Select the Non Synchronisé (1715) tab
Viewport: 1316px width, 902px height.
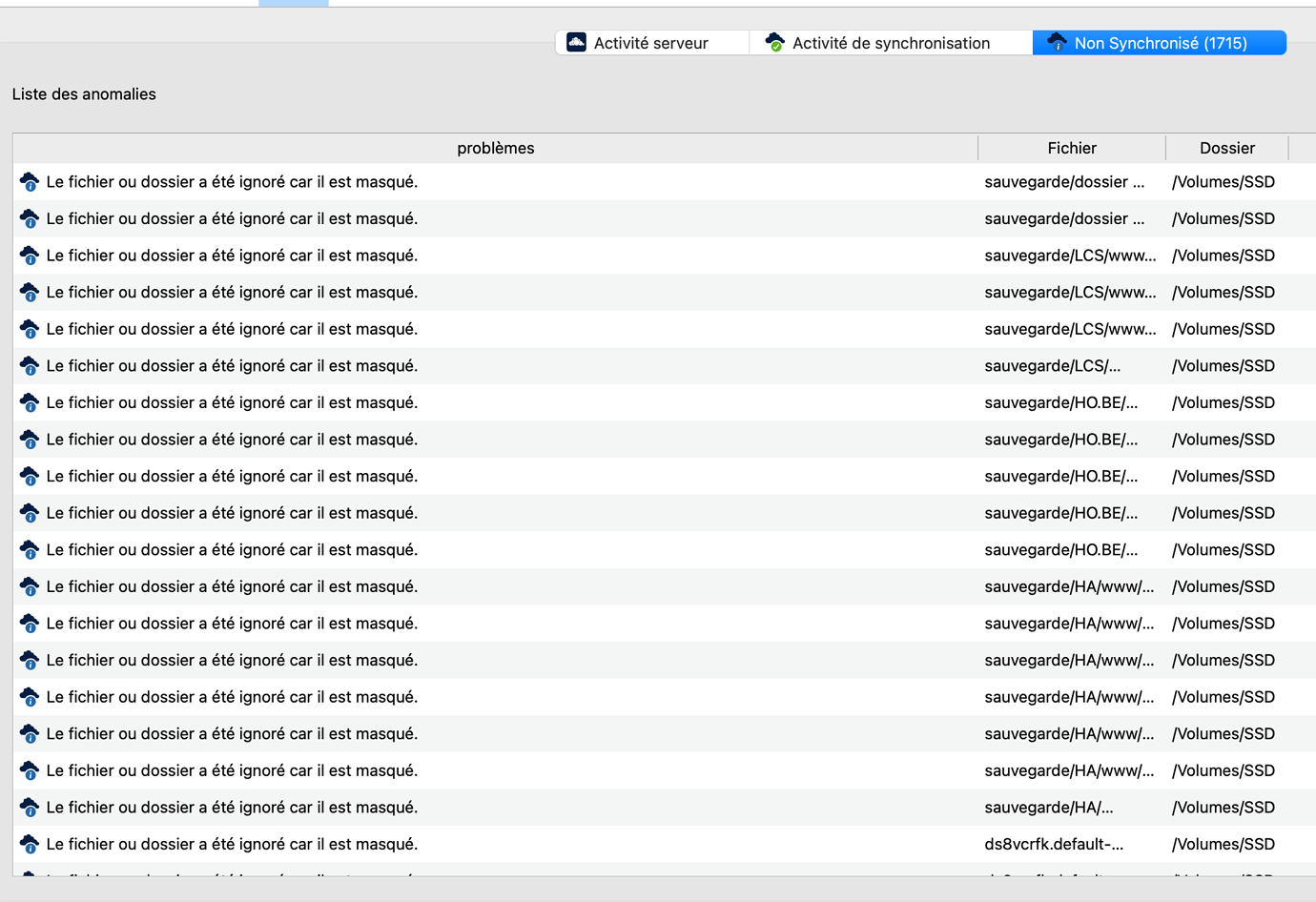tap(1159, 42)
